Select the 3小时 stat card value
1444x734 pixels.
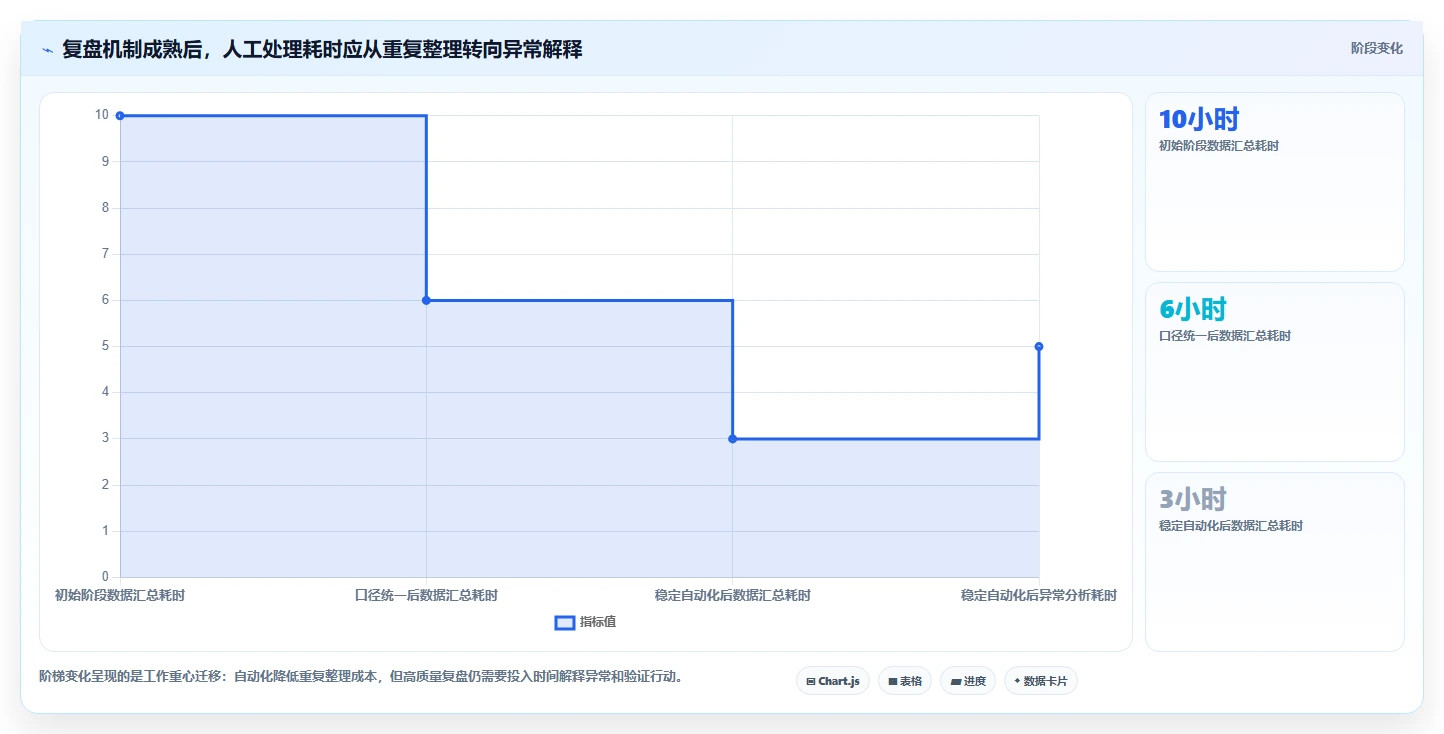pos(1192,499)
